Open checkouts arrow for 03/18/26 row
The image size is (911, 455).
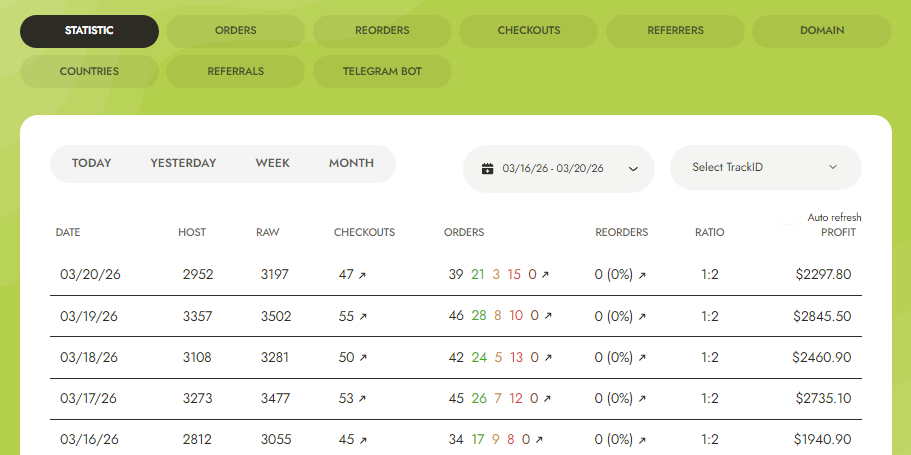tap(363, 359)
